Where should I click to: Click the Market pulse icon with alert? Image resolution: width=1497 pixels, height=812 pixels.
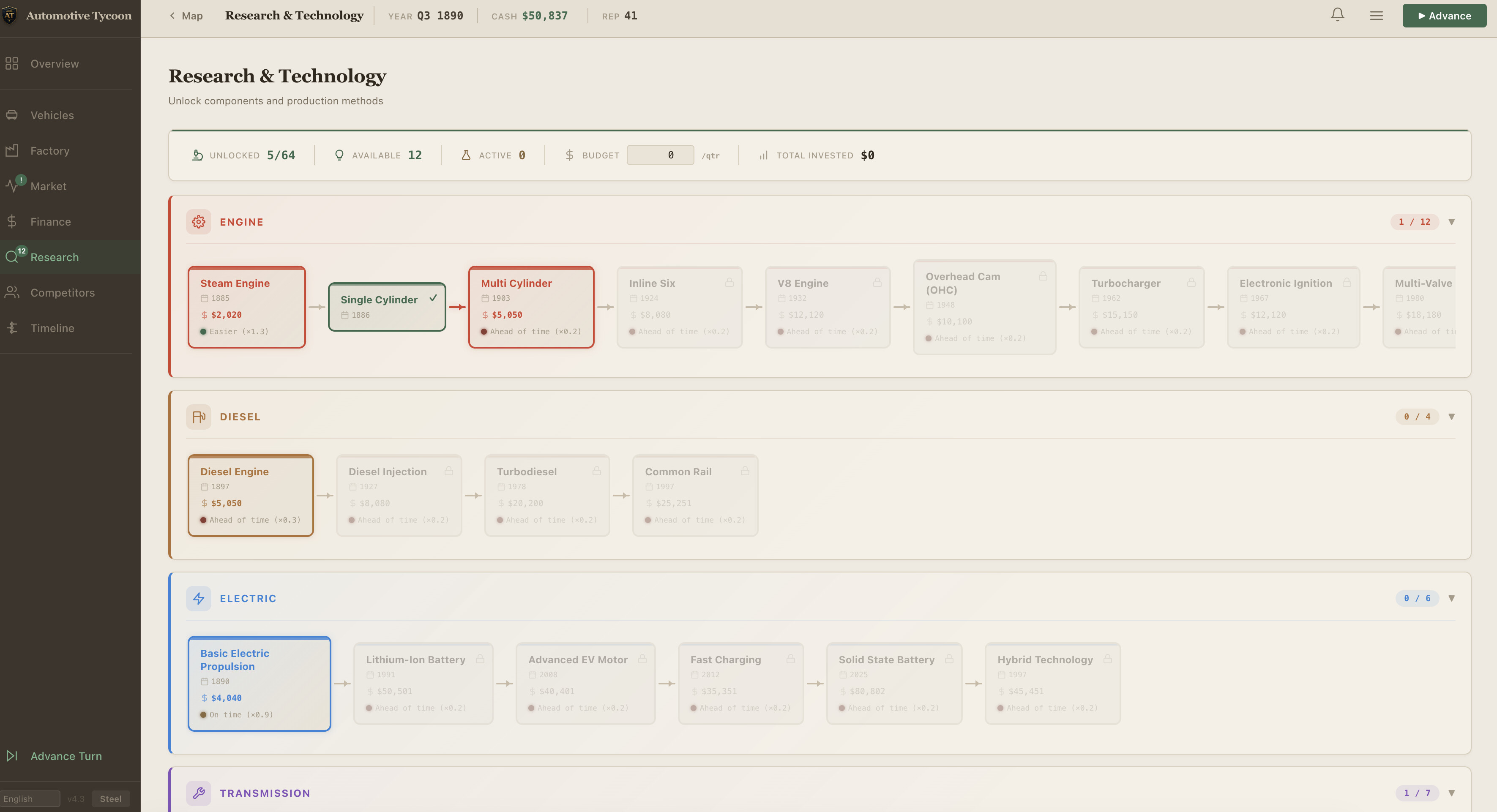point(13,186)
